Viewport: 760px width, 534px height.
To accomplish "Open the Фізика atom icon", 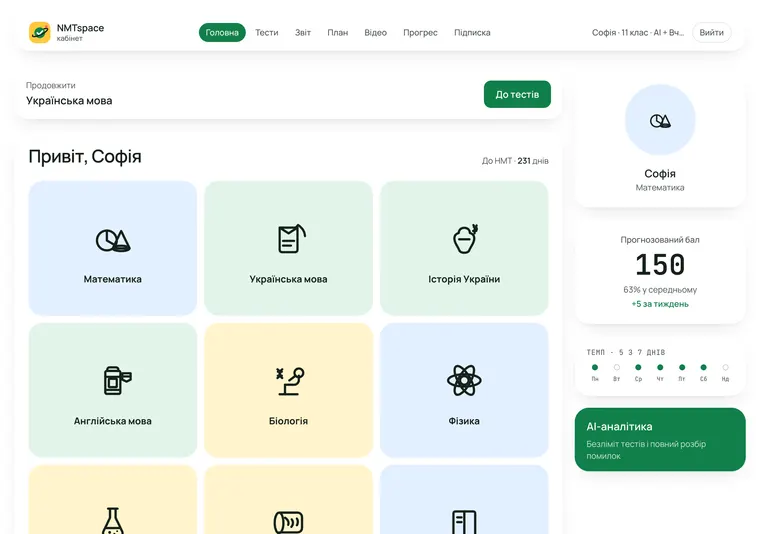I will (x=464, y=380).
